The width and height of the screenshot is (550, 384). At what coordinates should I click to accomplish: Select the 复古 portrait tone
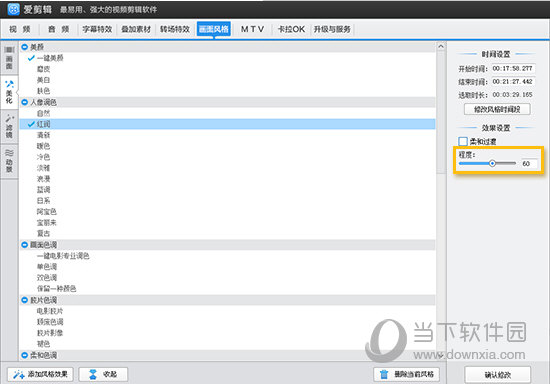click(x=43, y=233)
